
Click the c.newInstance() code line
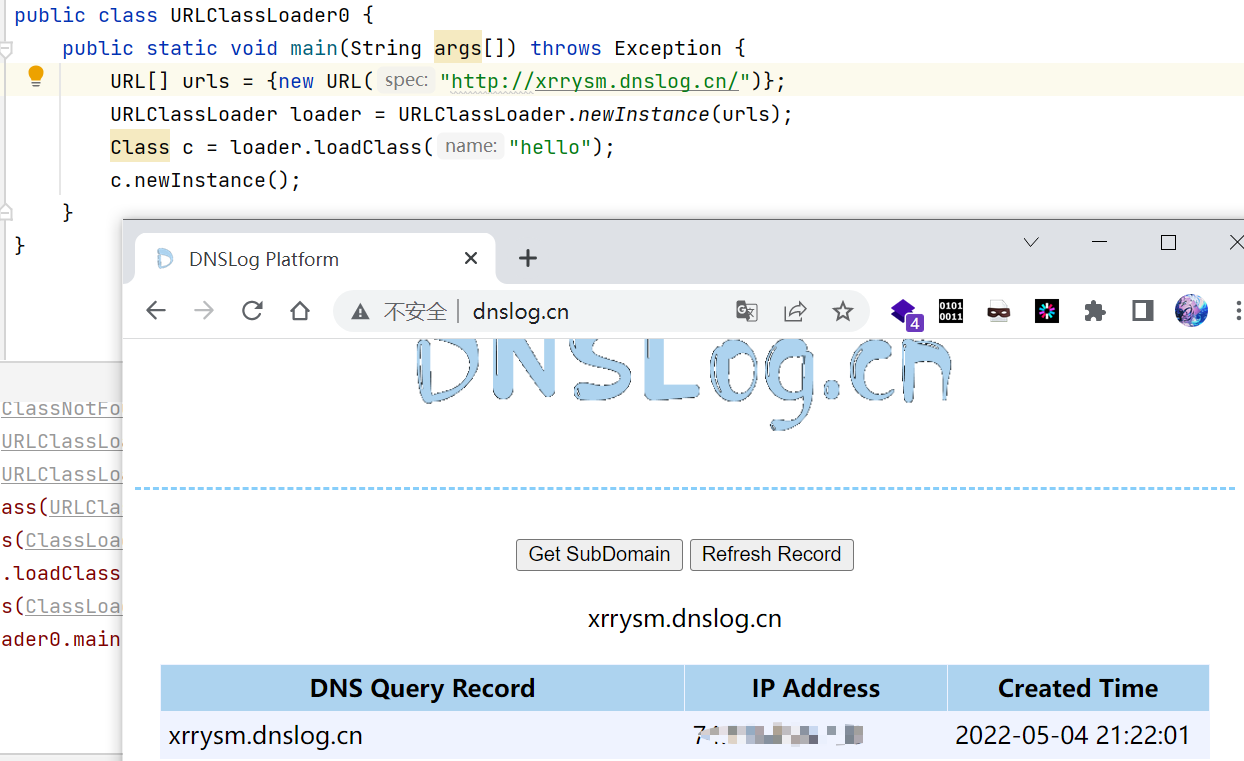coord(206,180)
